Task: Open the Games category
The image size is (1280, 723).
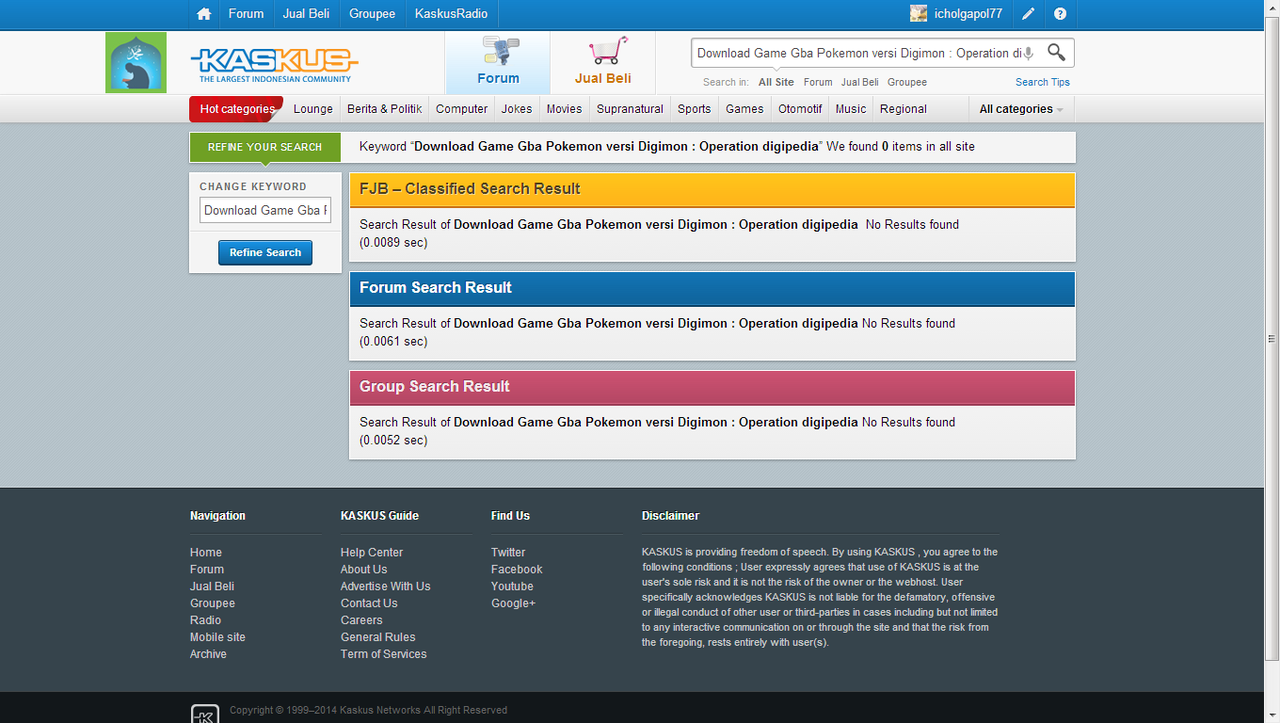Action: coord(745,109)
